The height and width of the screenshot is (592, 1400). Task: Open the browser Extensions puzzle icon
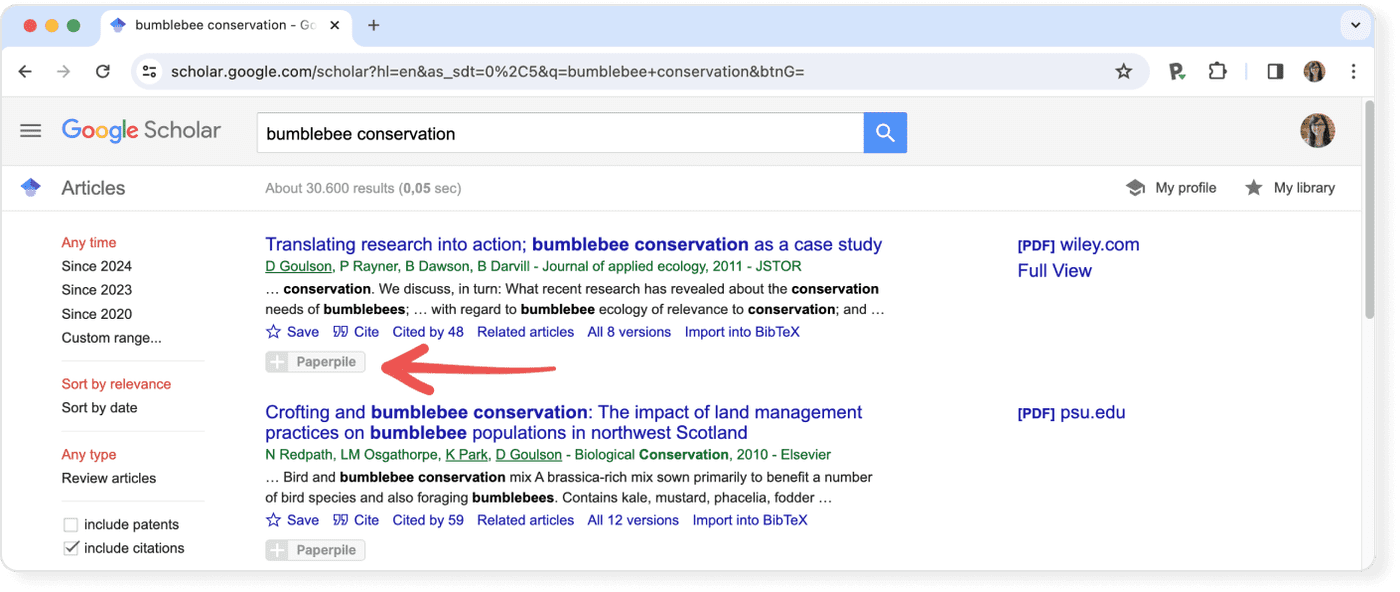point(1217,71)
